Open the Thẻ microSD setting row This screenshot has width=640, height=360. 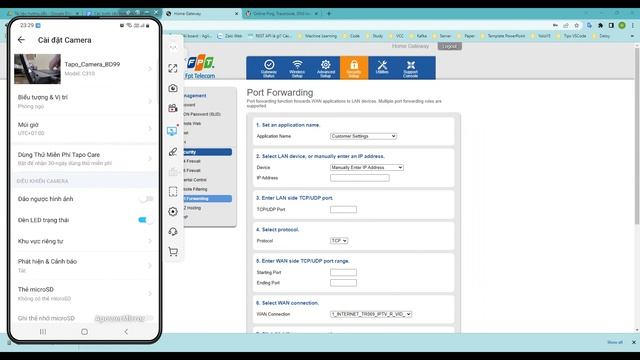click(84, 293)
